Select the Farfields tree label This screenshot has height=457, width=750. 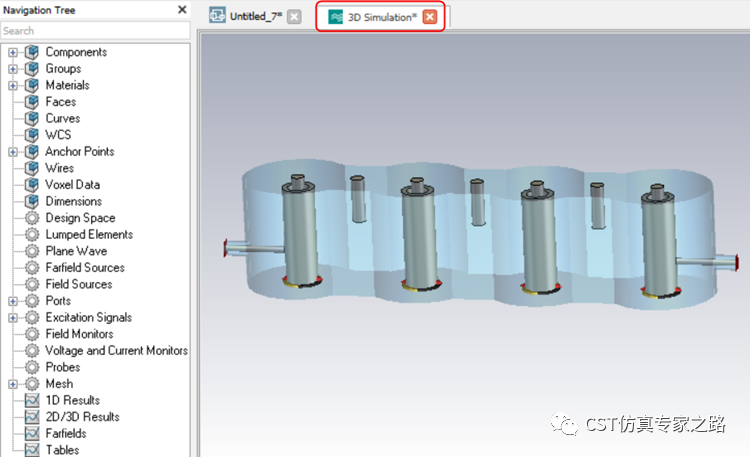[66, 434]
